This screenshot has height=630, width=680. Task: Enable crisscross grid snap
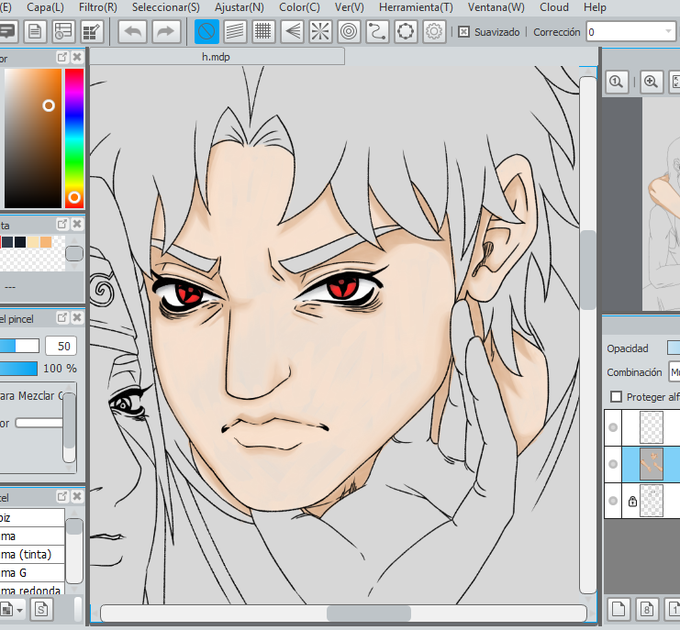pos(263,31)
